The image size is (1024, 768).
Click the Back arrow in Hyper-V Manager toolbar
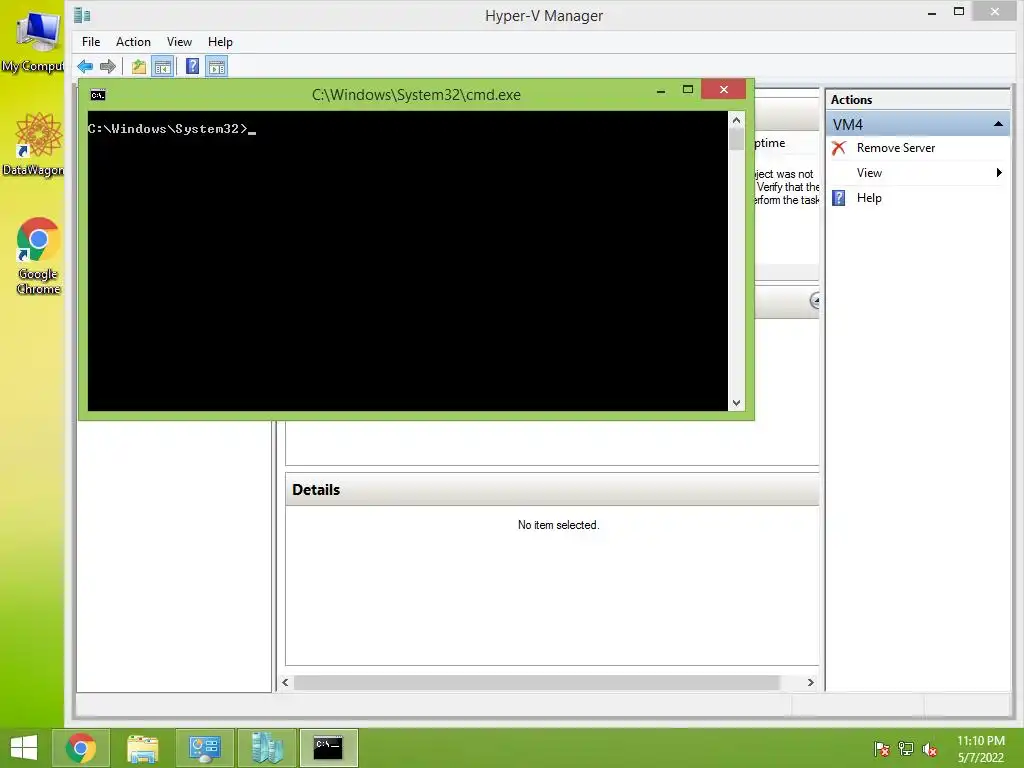[85, 67]
